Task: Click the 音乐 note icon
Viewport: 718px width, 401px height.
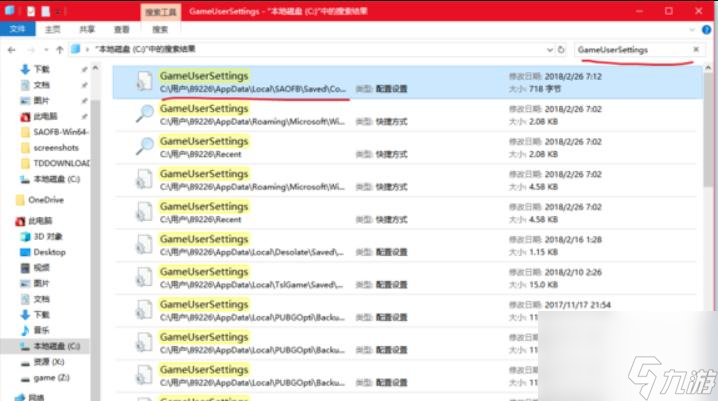Action: click(x=25, y=330)
